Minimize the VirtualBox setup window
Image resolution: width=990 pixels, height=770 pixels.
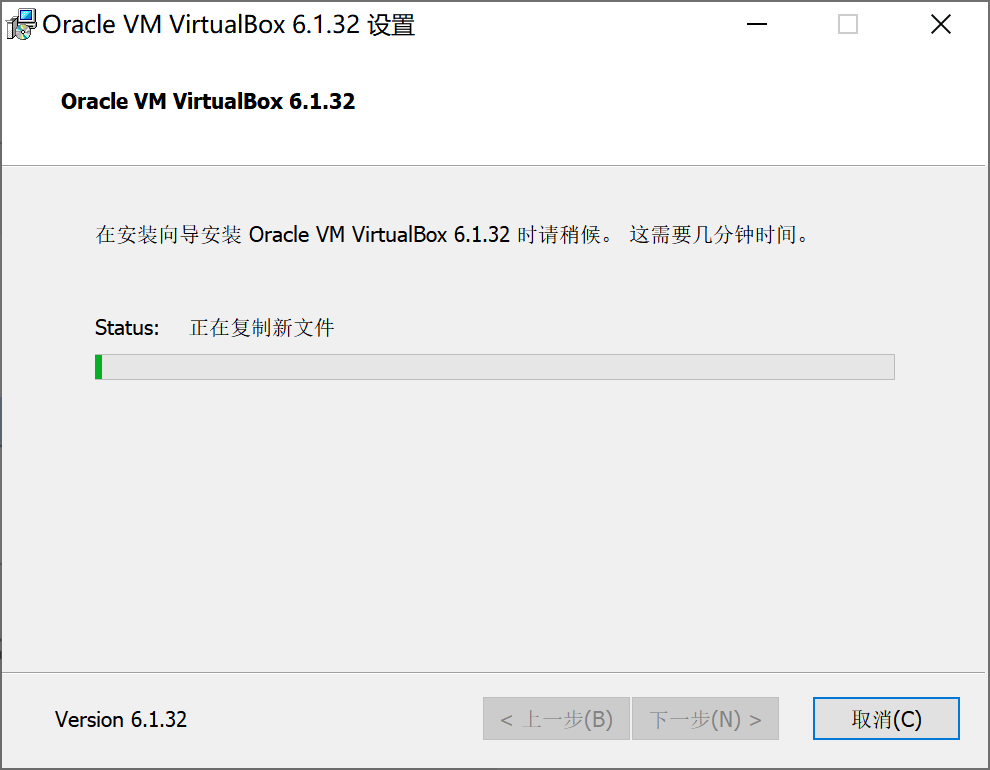click(x=756, y=25)
